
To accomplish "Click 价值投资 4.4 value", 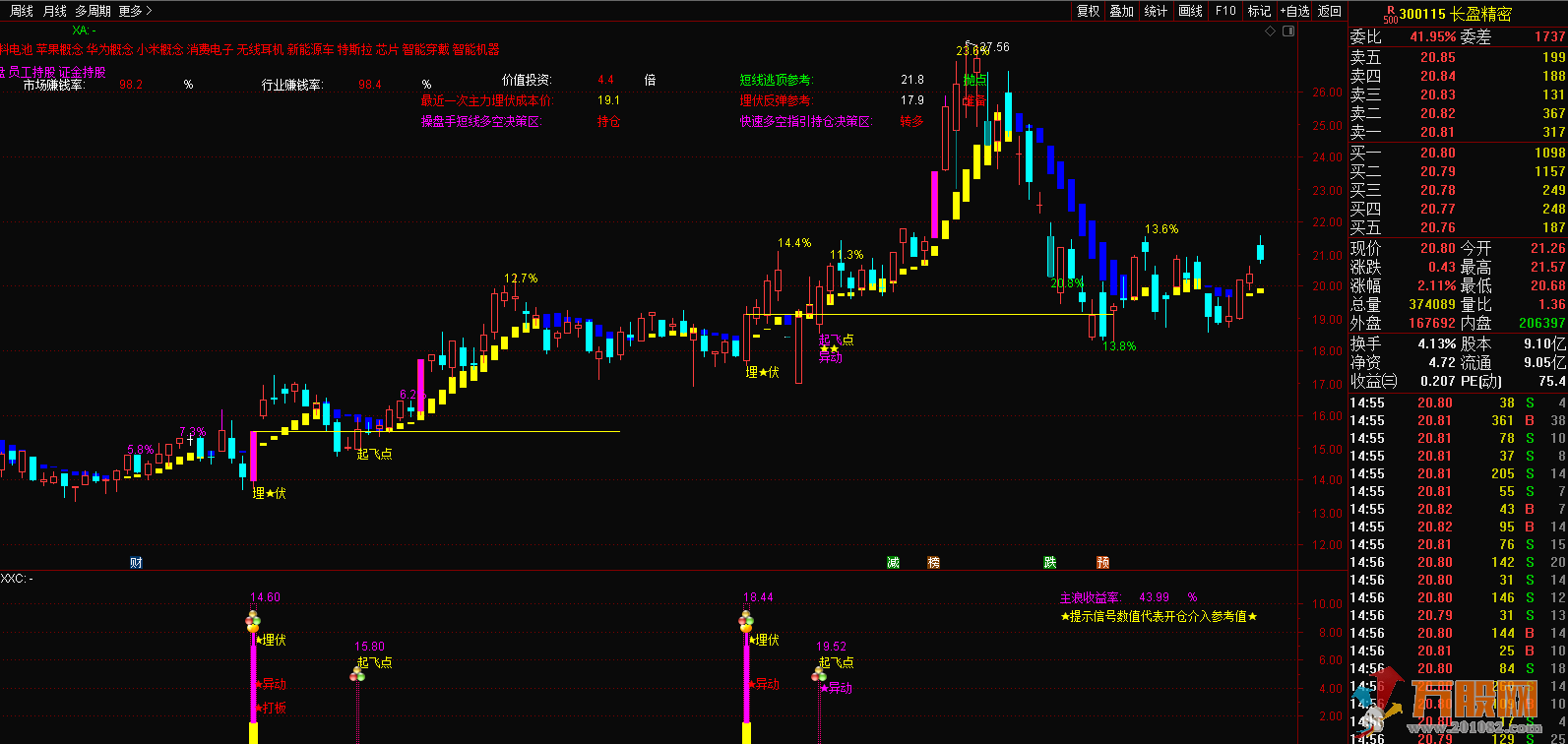I will pos(605,79).
